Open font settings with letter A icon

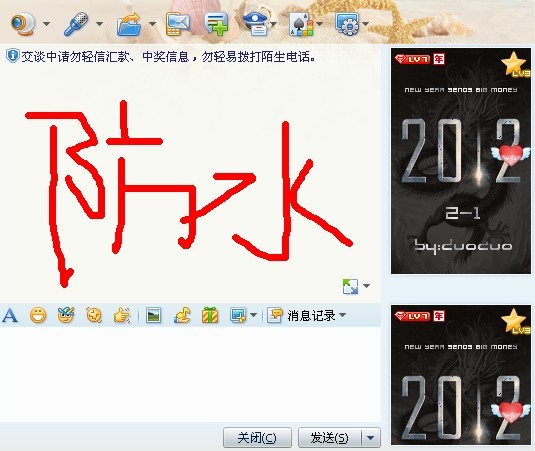(10, 315)
